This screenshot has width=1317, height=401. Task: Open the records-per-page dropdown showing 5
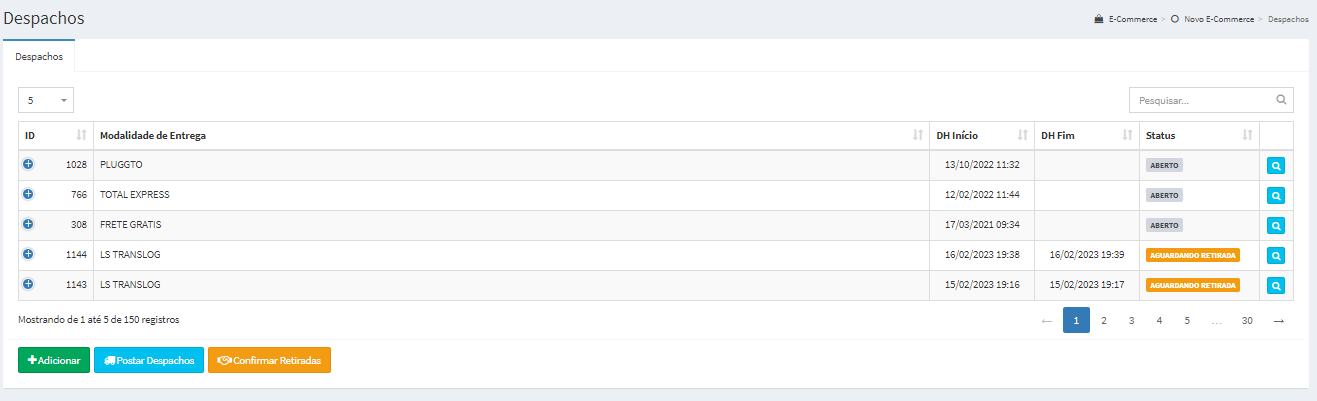46,100
